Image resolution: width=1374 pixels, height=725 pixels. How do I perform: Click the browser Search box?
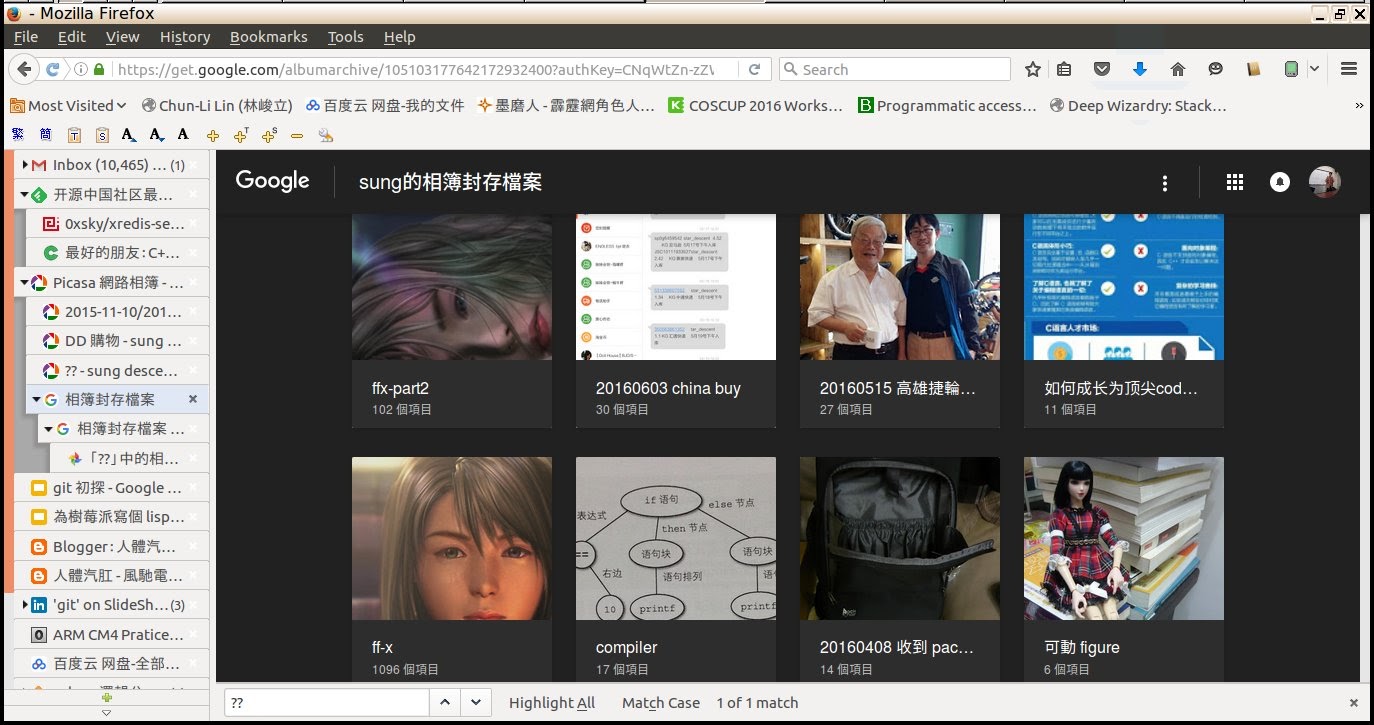pyautogui.click(x=895, y=69)
